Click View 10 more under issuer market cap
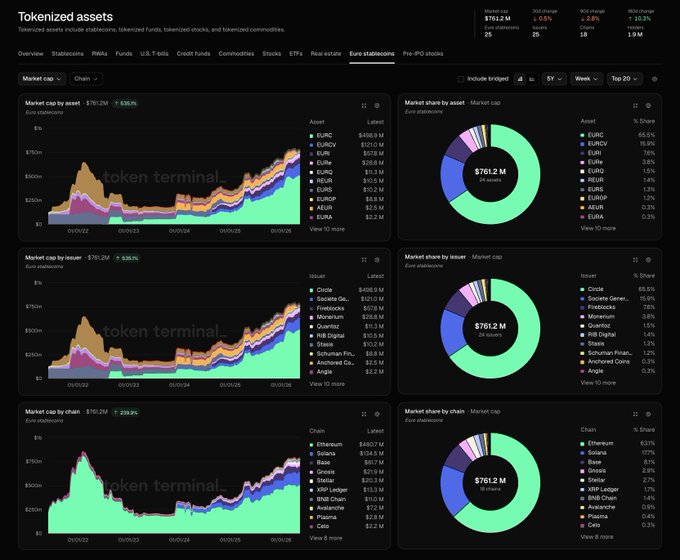This screenshot has height=560, width=680. pyautogui.click(x=327, y=384)
